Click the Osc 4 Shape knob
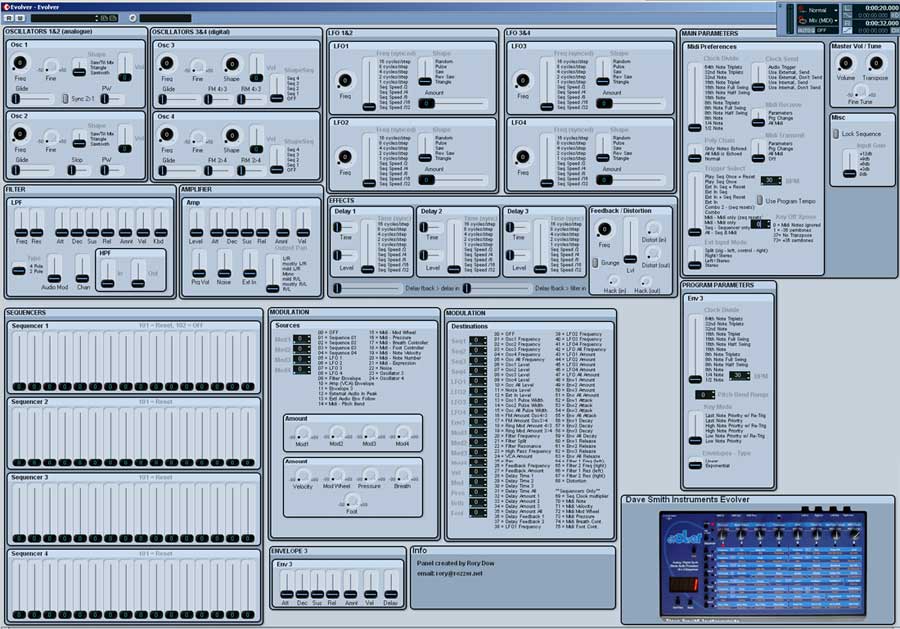The height and width of the screenshot is (629, 900). pos(232,135)
